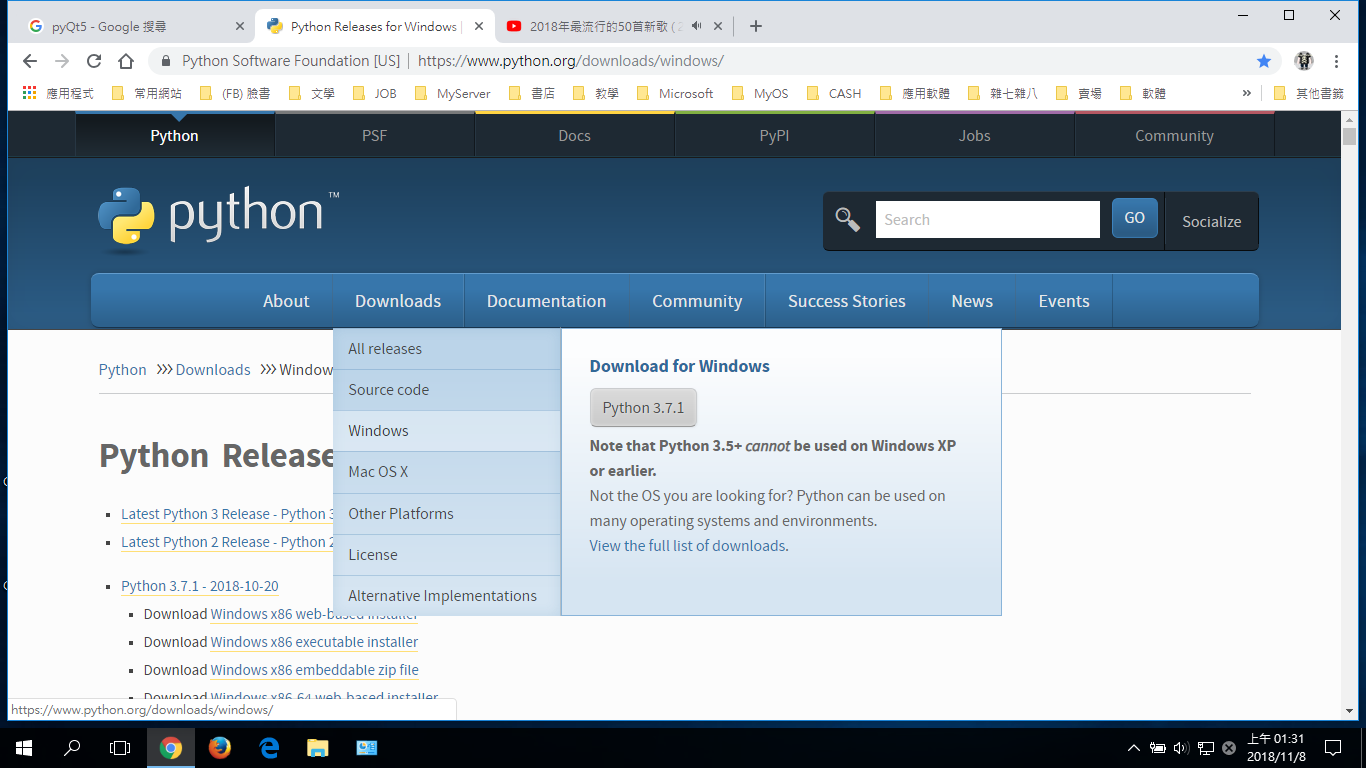Open Python 3.7.1 - 2018-10-20 link
1366x768 pixels.
click(200, 586)
